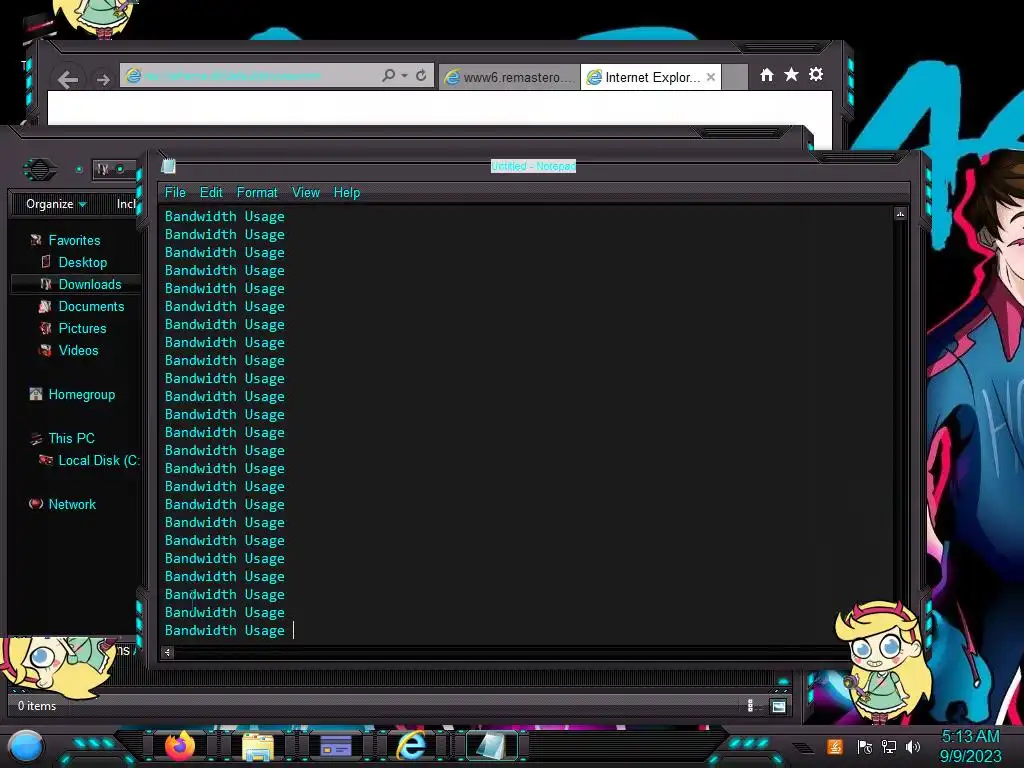Open Videos in Explorer navigation pane
1024x768 pixels.
[x=78, y=350]
